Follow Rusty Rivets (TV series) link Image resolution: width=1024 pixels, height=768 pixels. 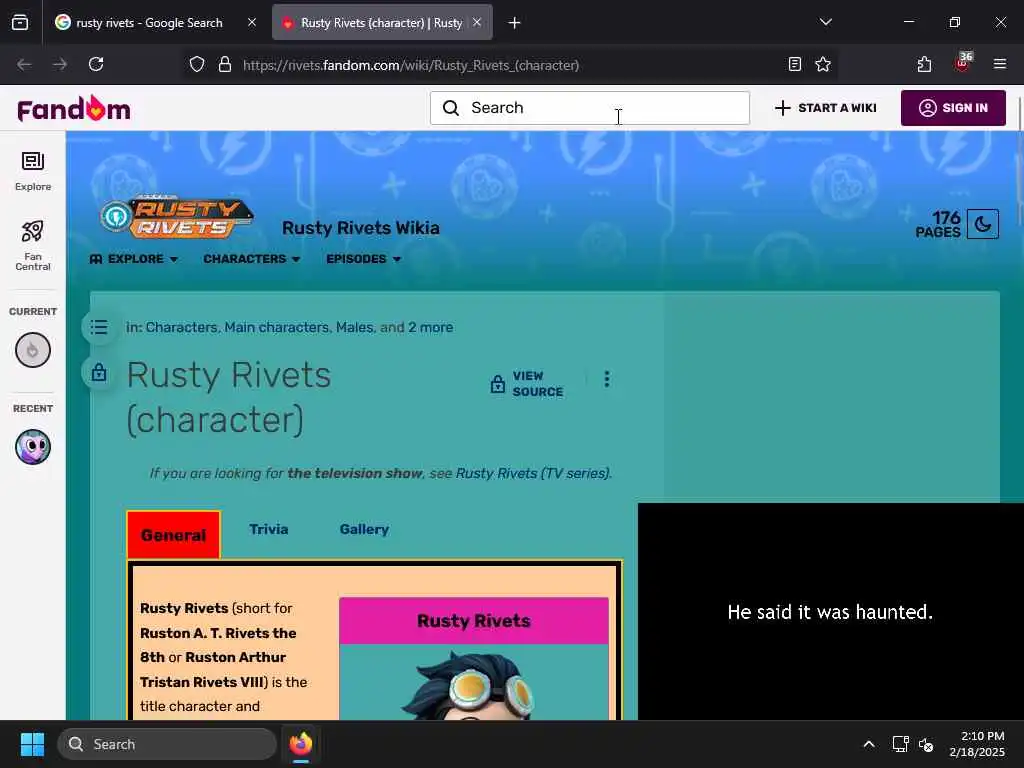[533, 473]
